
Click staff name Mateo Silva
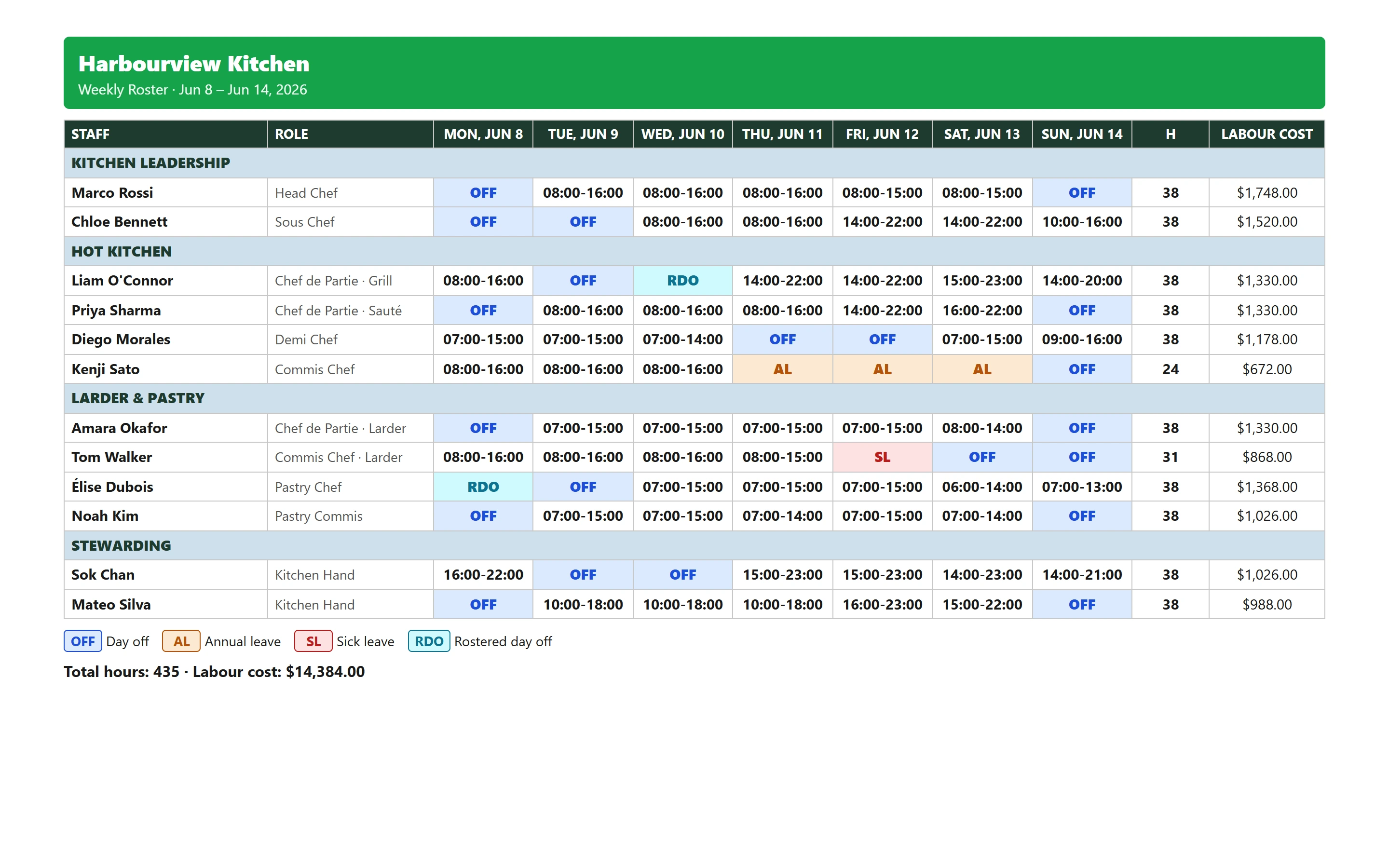(x=111, y=605)
